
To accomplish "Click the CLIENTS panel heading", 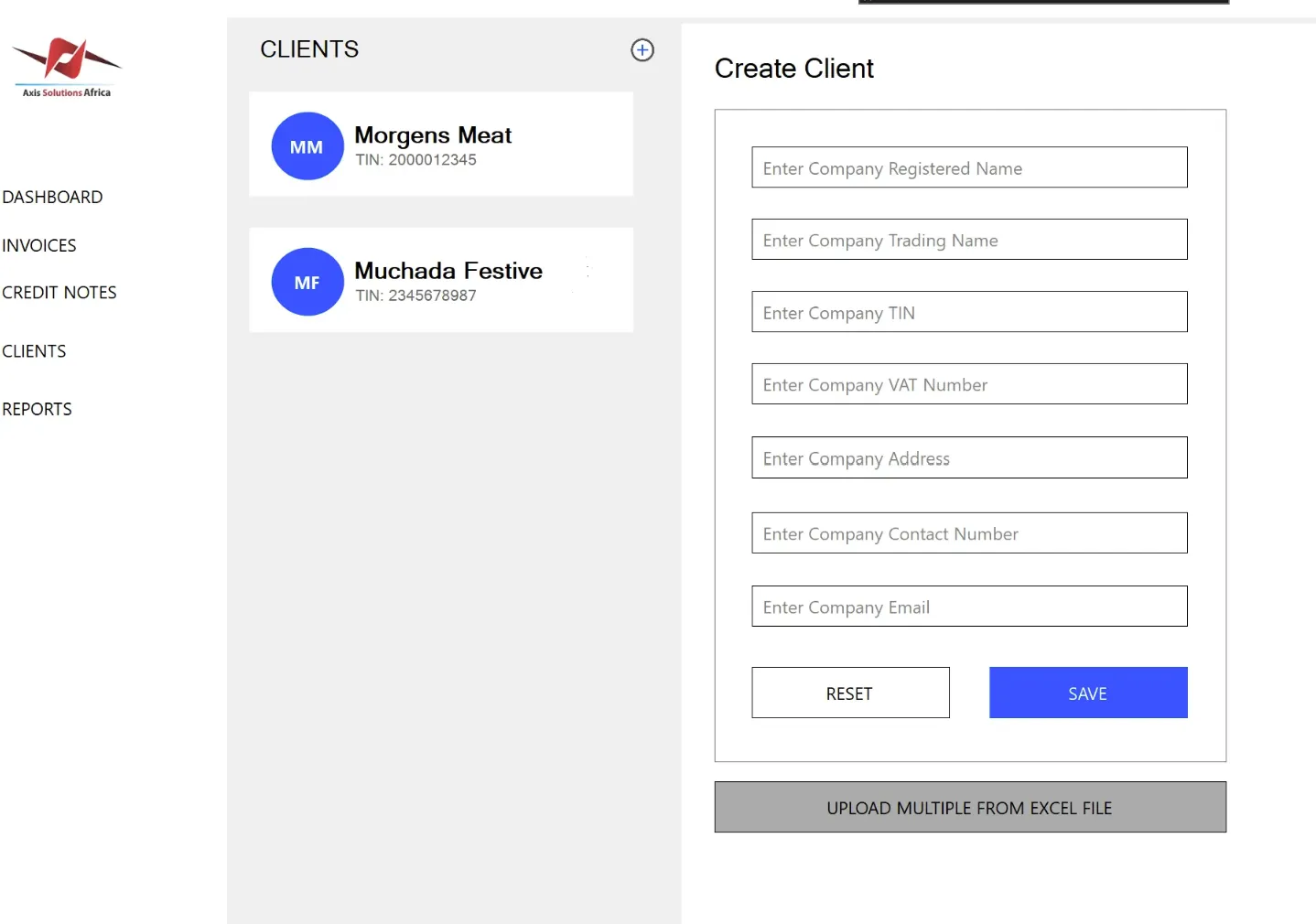I will 309,49.
